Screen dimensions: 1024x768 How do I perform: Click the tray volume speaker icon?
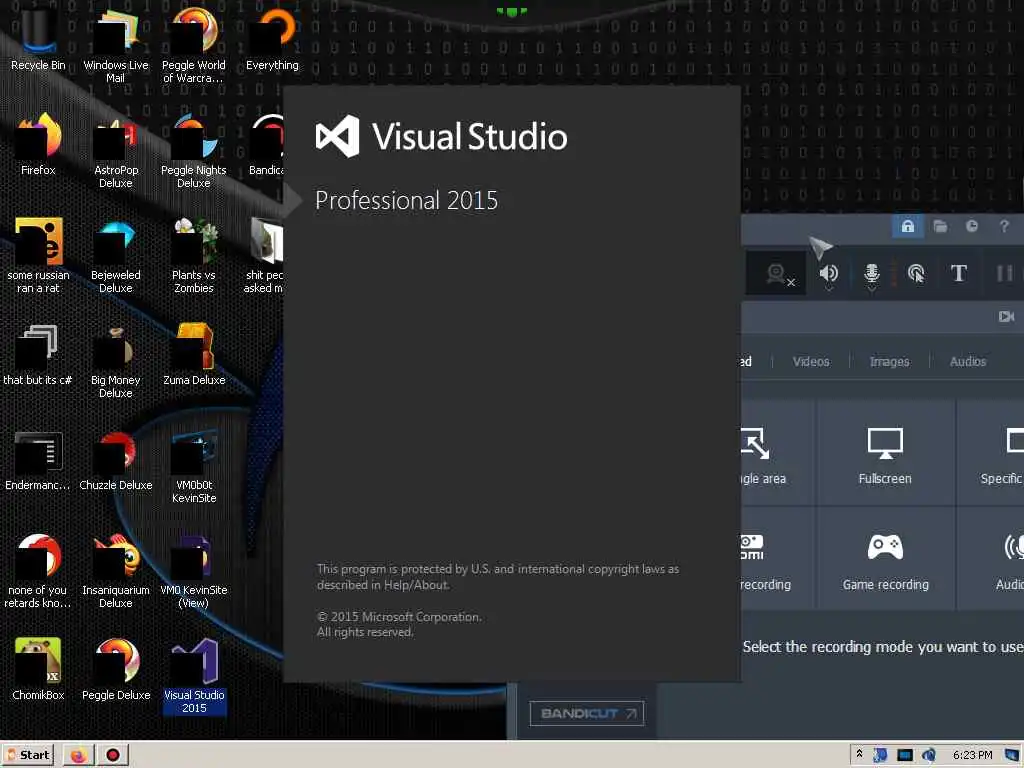tap(928, 755)
